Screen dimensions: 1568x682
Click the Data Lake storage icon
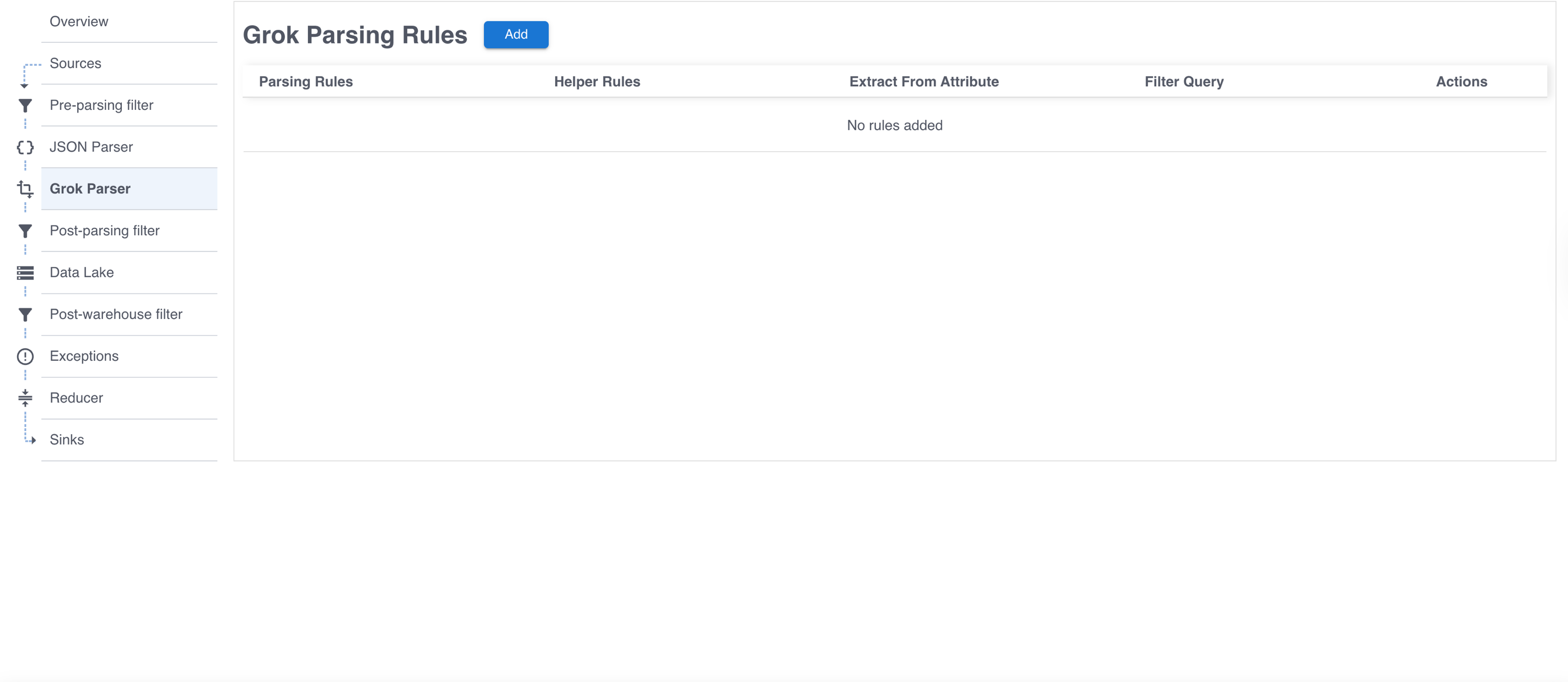coord(25,273)
